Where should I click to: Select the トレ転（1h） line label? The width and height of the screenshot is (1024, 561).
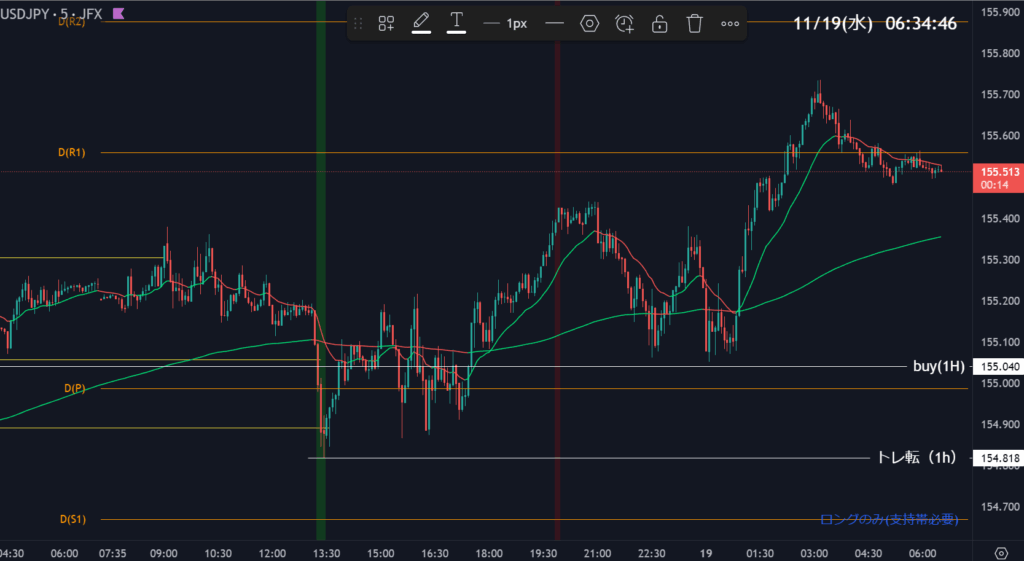coord(916,458)
